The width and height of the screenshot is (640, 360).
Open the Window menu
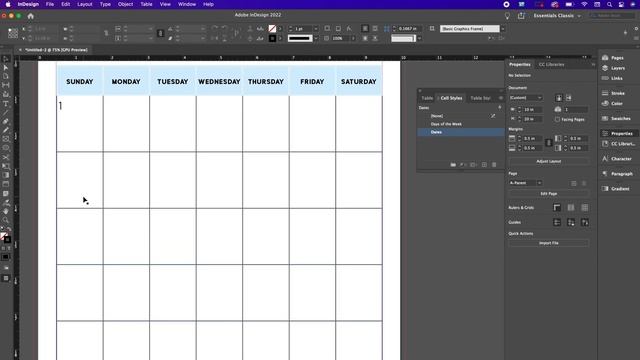click(187, 4)
